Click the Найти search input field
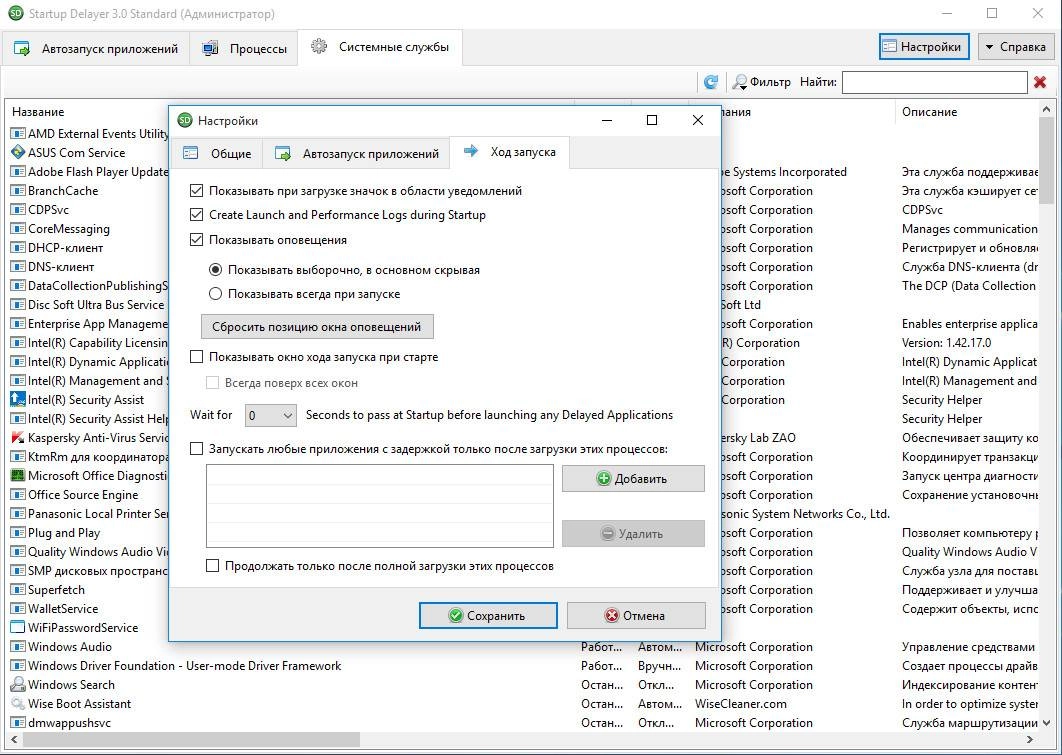 click(935, 82)
